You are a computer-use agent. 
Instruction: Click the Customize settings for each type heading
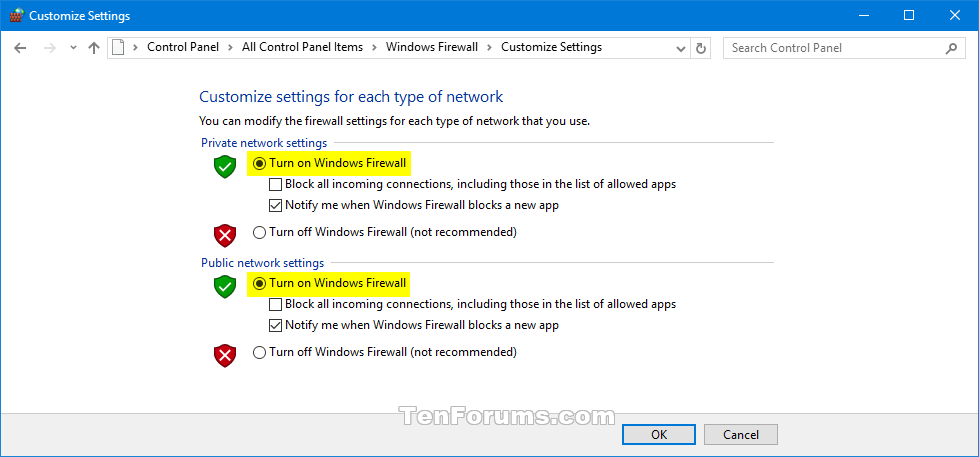pos(351,97)
